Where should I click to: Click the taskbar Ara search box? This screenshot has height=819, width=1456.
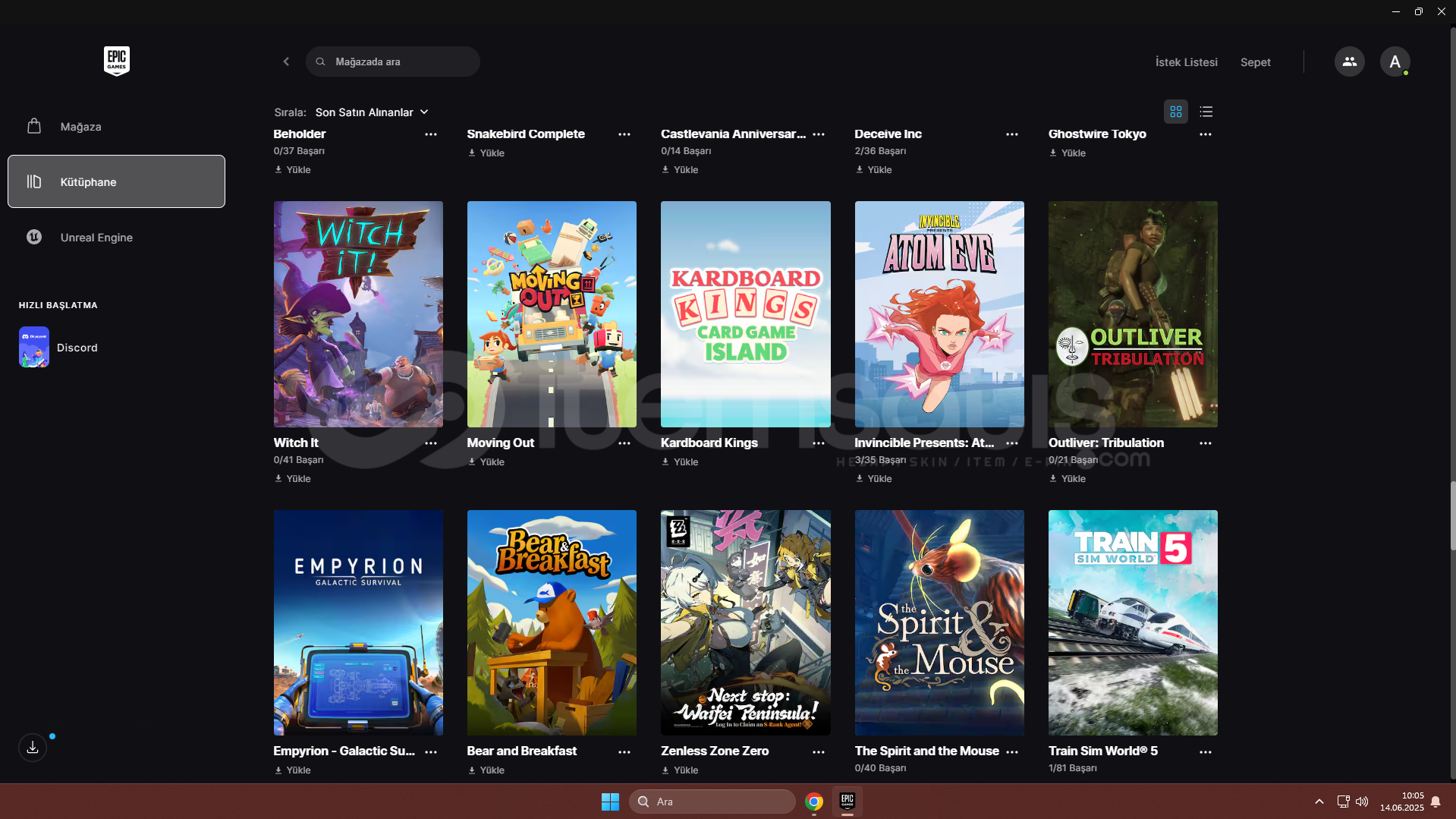[712, 802]
